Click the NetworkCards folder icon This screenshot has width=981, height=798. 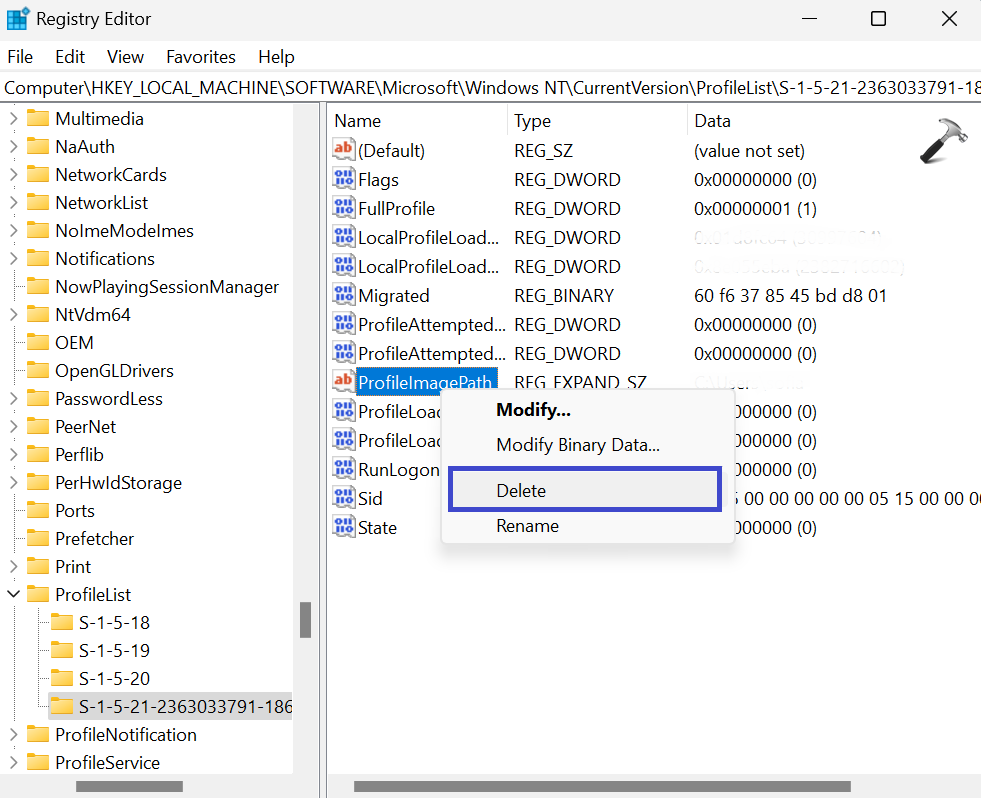coord(38,175)
